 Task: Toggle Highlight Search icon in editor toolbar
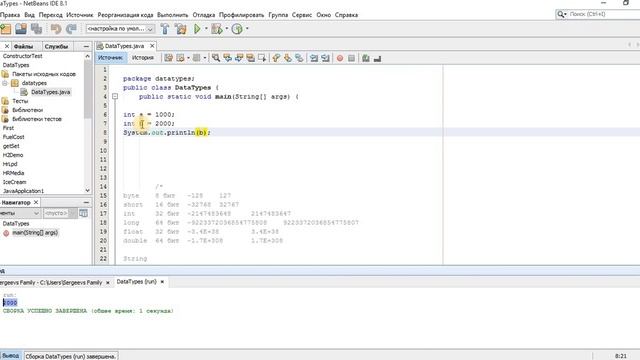tap(250, 58)
